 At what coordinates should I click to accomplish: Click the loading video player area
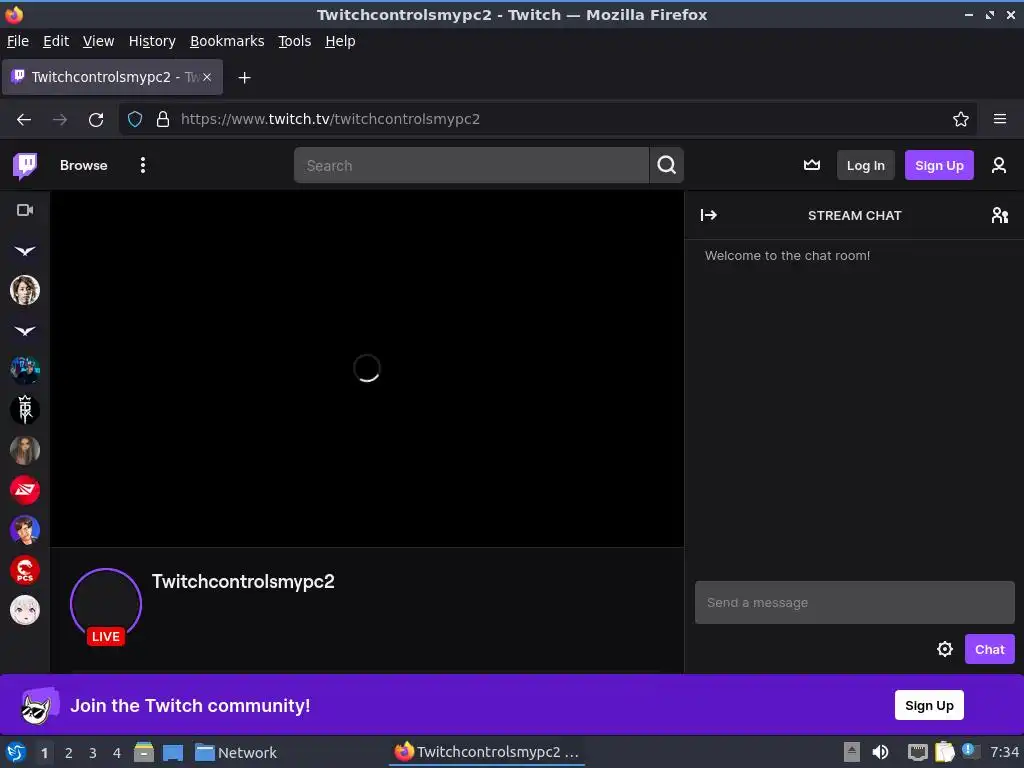(x=367, y=368)
